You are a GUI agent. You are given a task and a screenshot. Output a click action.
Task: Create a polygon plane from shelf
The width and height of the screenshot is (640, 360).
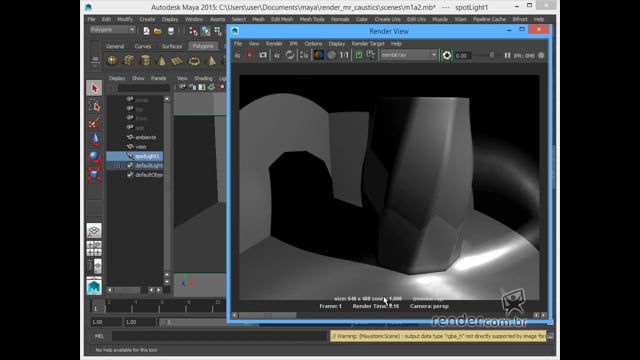tap(177, 61)
